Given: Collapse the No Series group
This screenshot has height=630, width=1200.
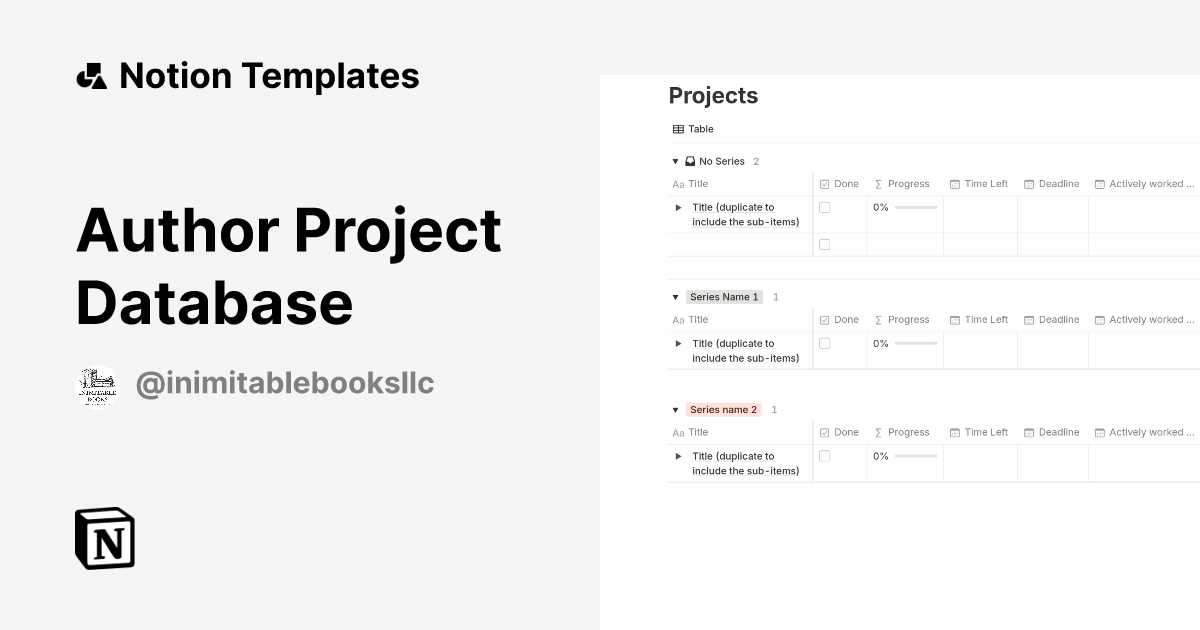Looking at the screenshot, I should [x=675, y=161].
